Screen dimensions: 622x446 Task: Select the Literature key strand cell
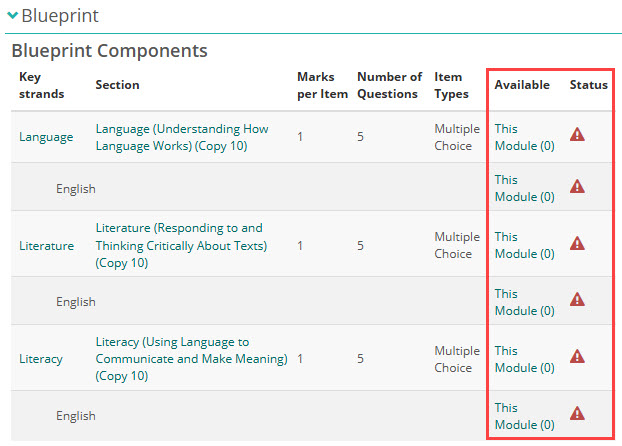46,246
